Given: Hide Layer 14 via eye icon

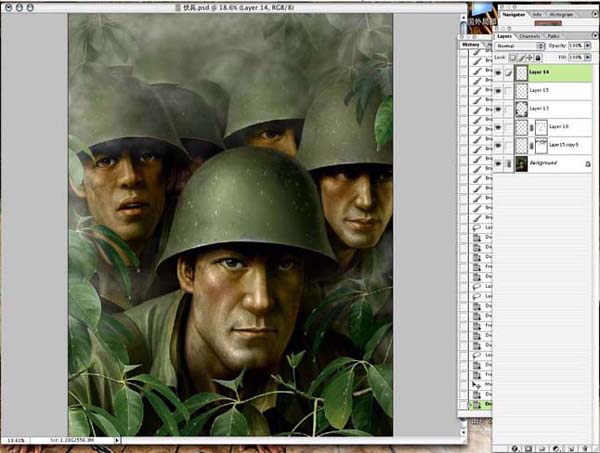Looking at the screenshot, I should (498, 73).
